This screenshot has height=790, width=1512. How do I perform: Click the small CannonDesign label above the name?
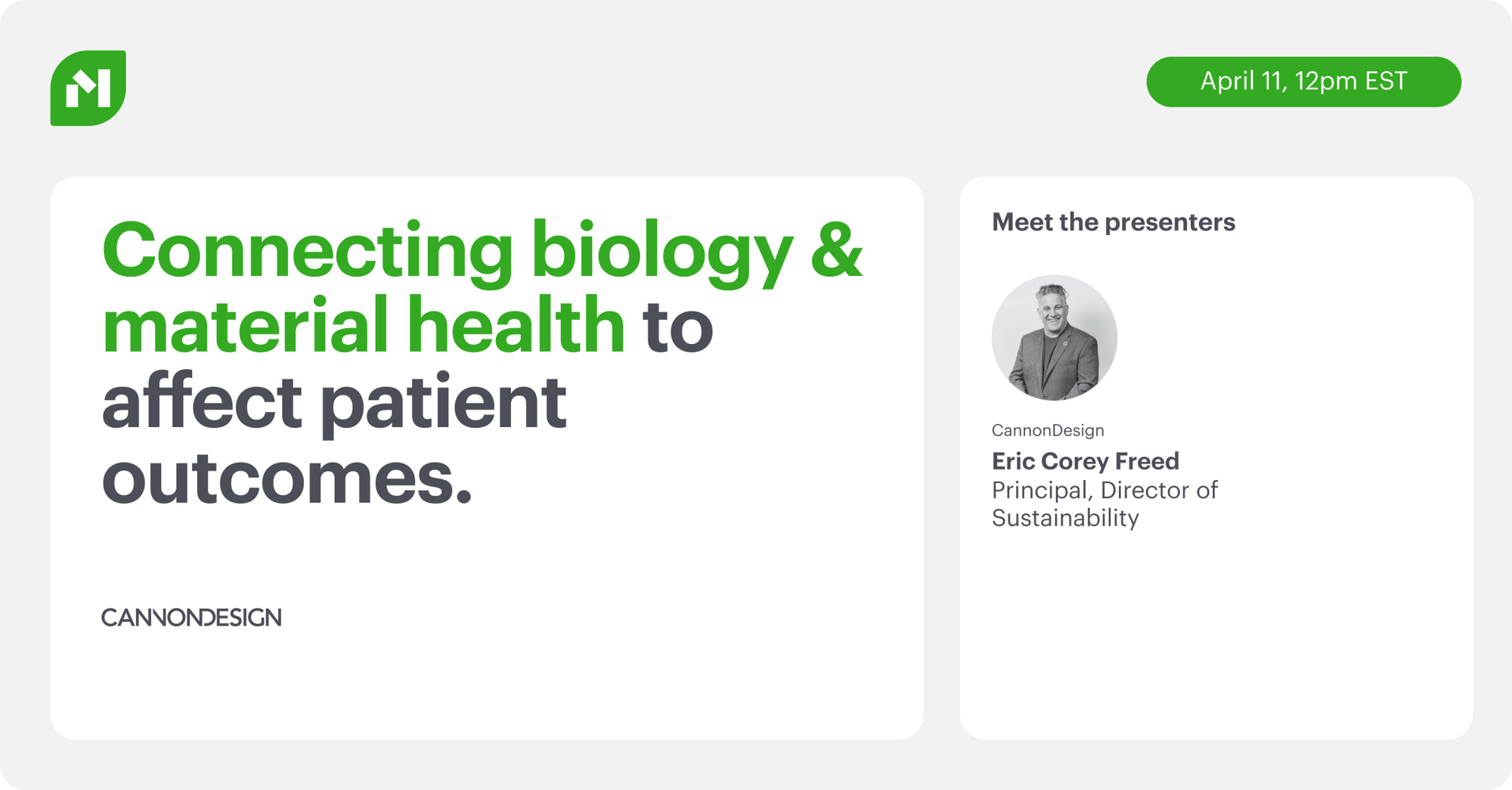click(x=1048, y=430)
